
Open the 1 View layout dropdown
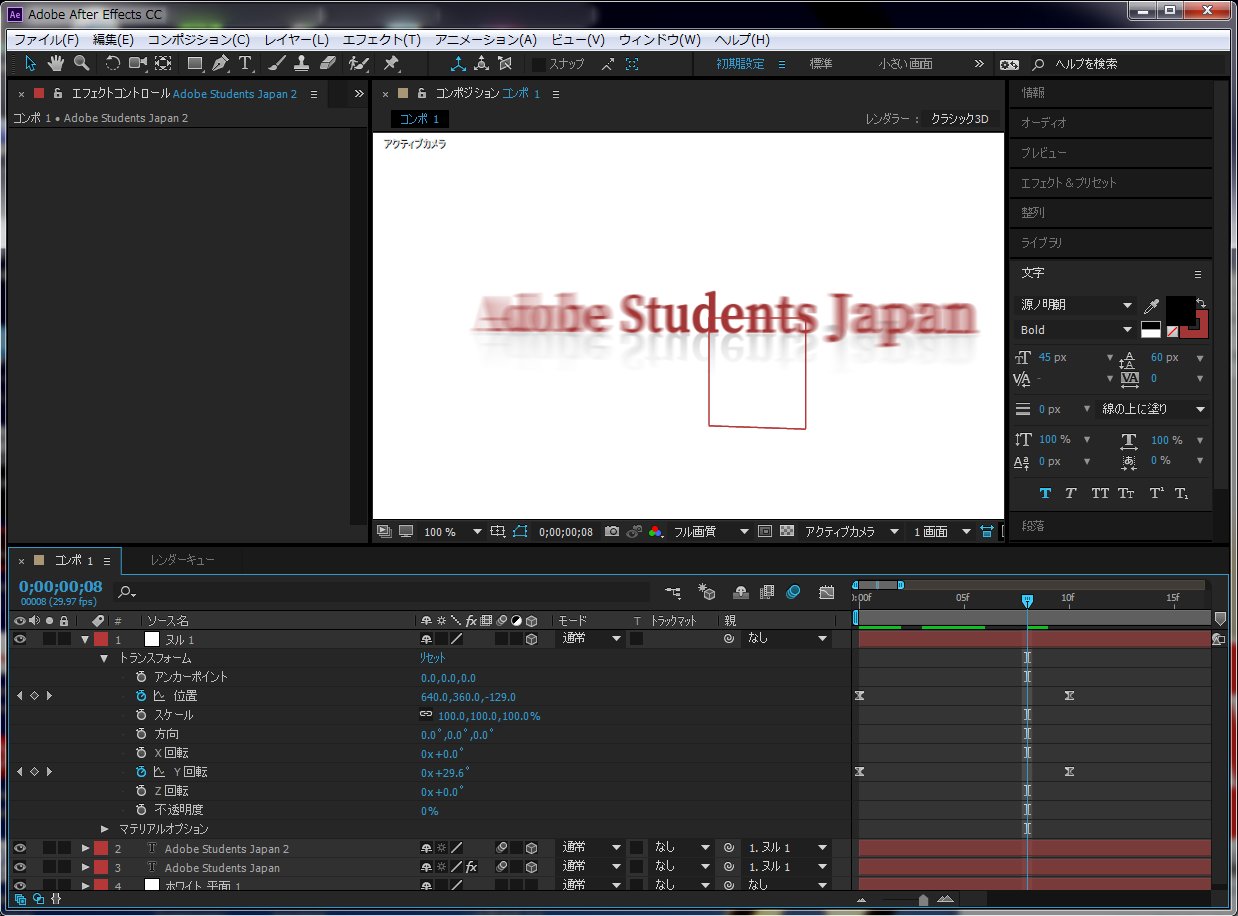pos(941,532)
